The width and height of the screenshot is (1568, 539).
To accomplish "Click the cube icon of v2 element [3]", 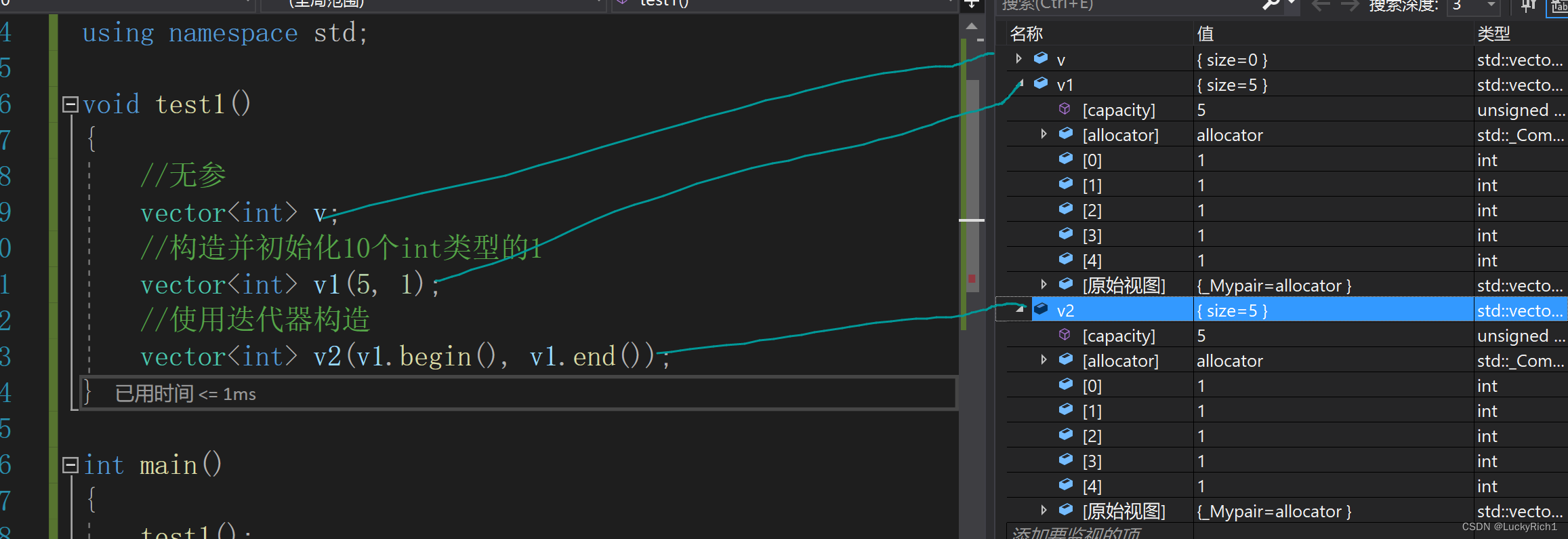I will click(1066, 460).
